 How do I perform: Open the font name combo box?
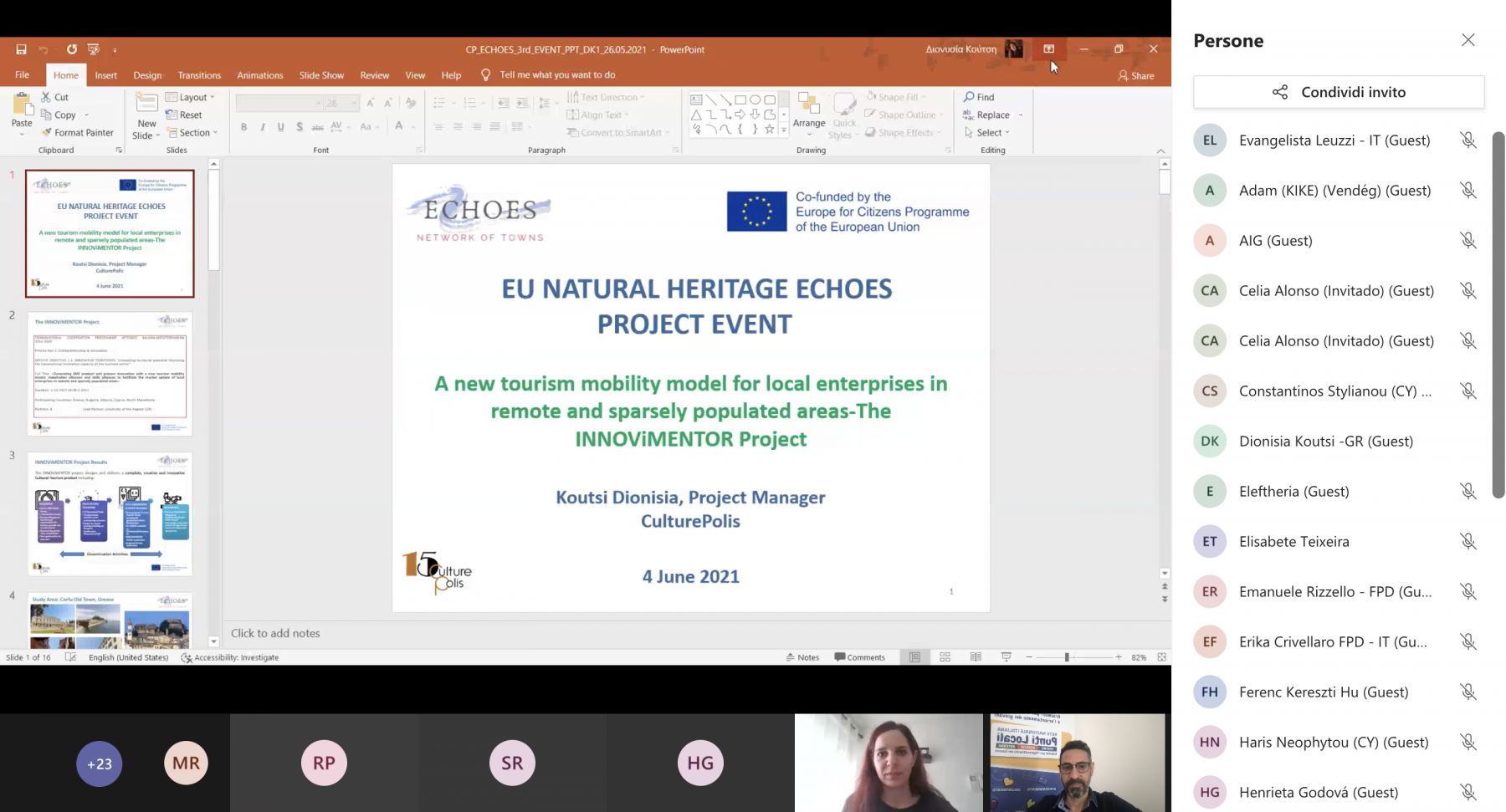279,103
